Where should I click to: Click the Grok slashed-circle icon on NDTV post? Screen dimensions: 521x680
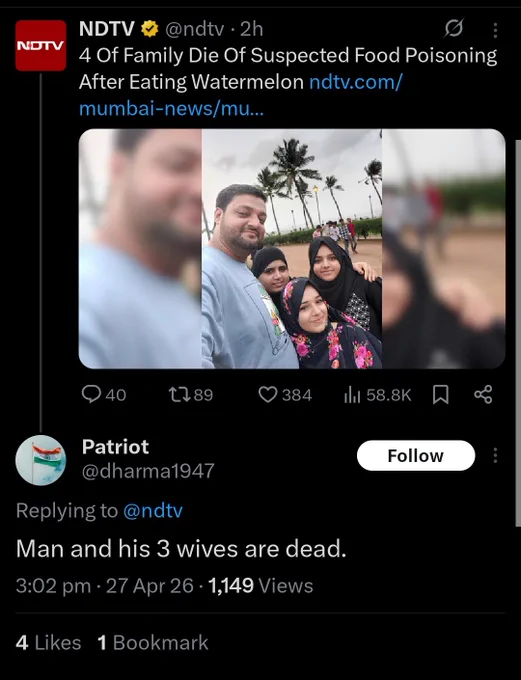point(454,29)
